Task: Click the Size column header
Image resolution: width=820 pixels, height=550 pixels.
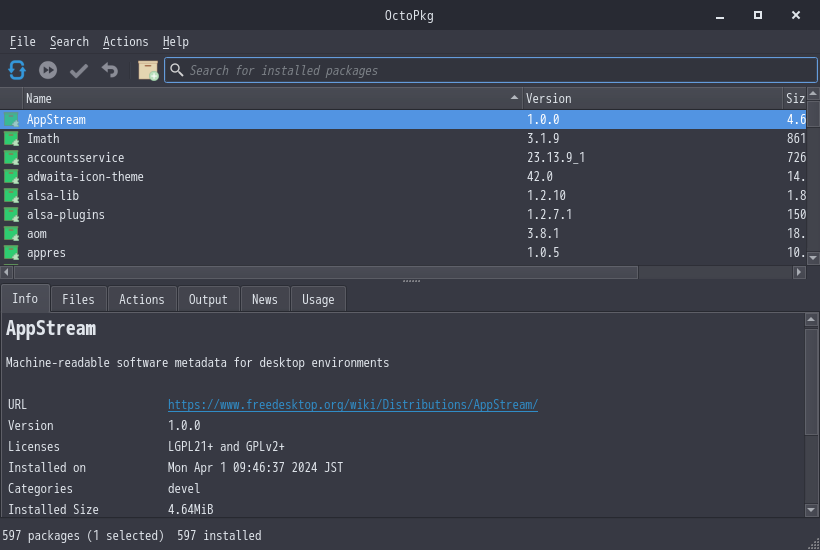Action: click(x=795, y=98)
